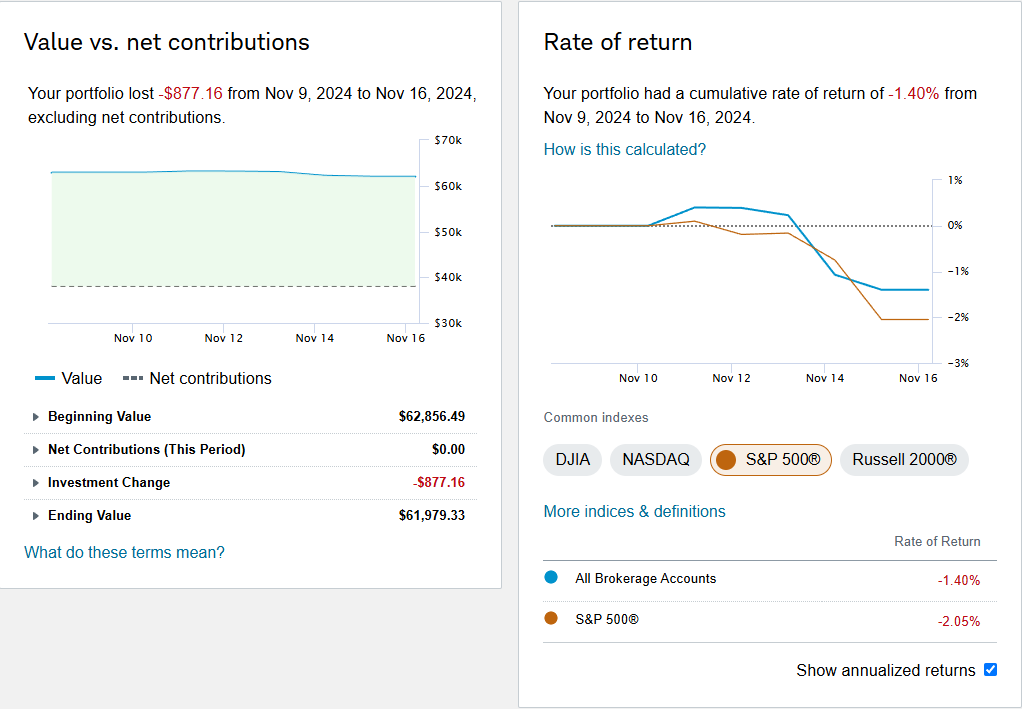Expand the Ending Value row arrow
1022x709 pixels.
click(x=37, y=516)
